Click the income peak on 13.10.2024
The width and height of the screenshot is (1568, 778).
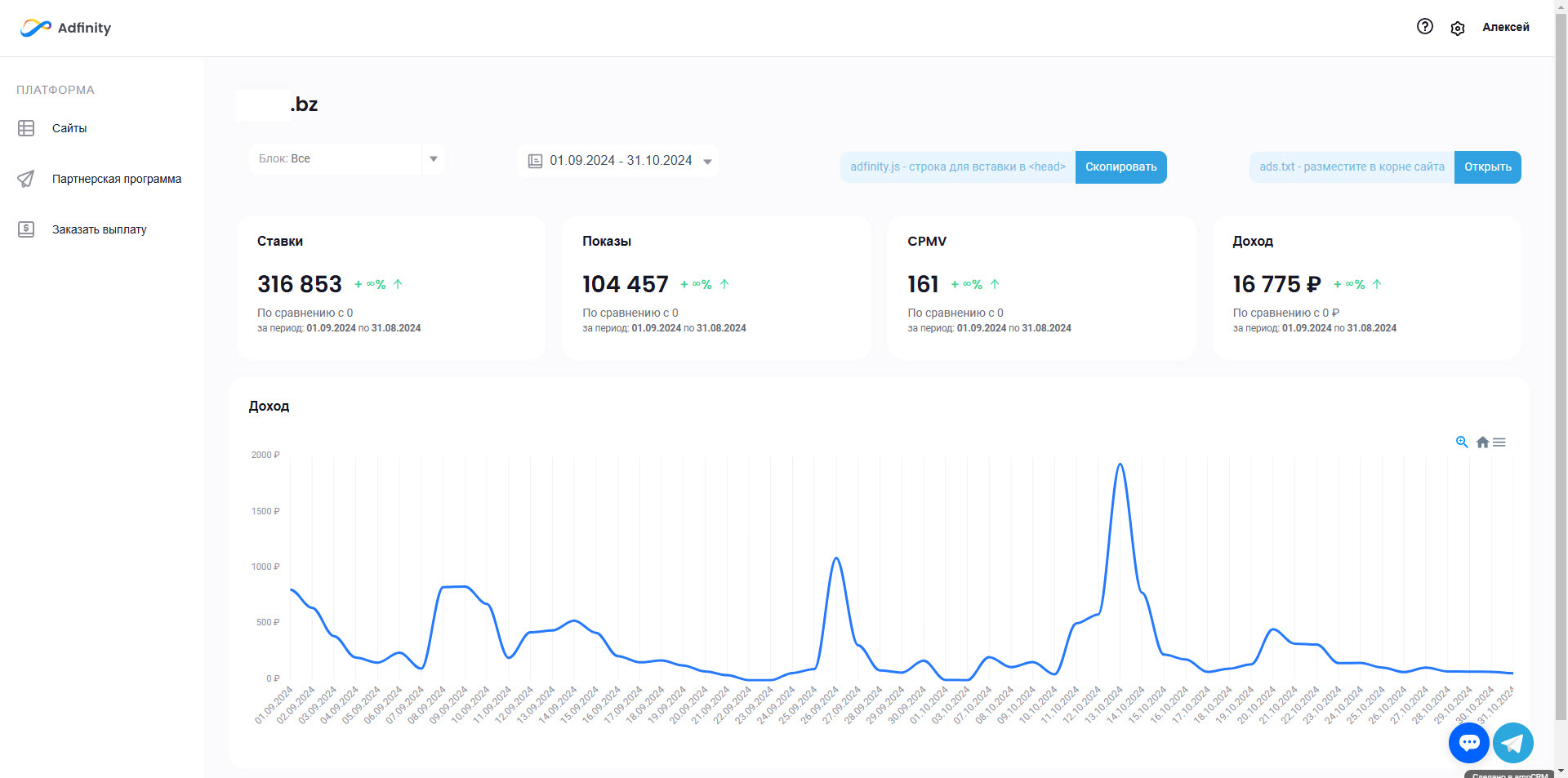[1120, 465]
